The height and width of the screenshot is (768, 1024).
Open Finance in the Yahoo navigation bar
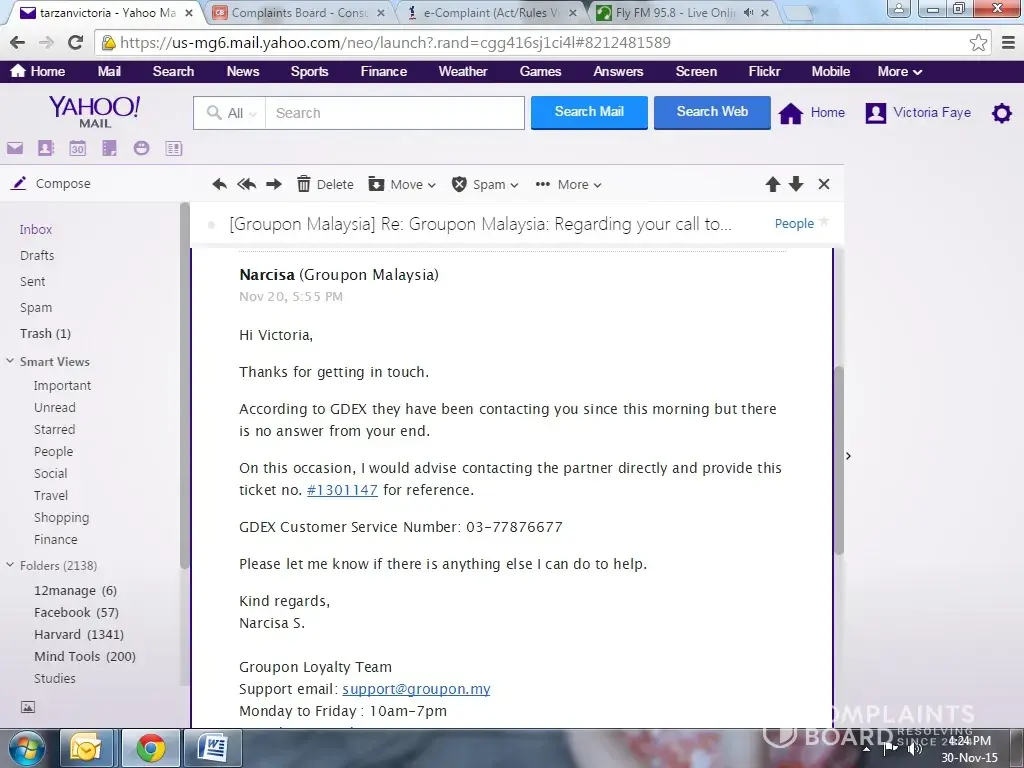(383, 71)
